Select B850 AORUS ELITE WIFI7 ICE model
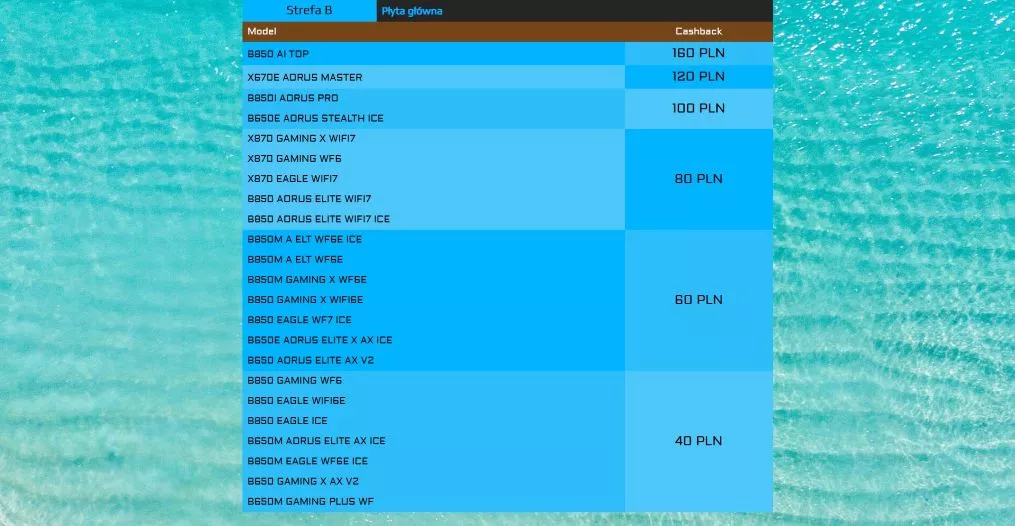The image size is (1015, 526). [x=318, y=219]
